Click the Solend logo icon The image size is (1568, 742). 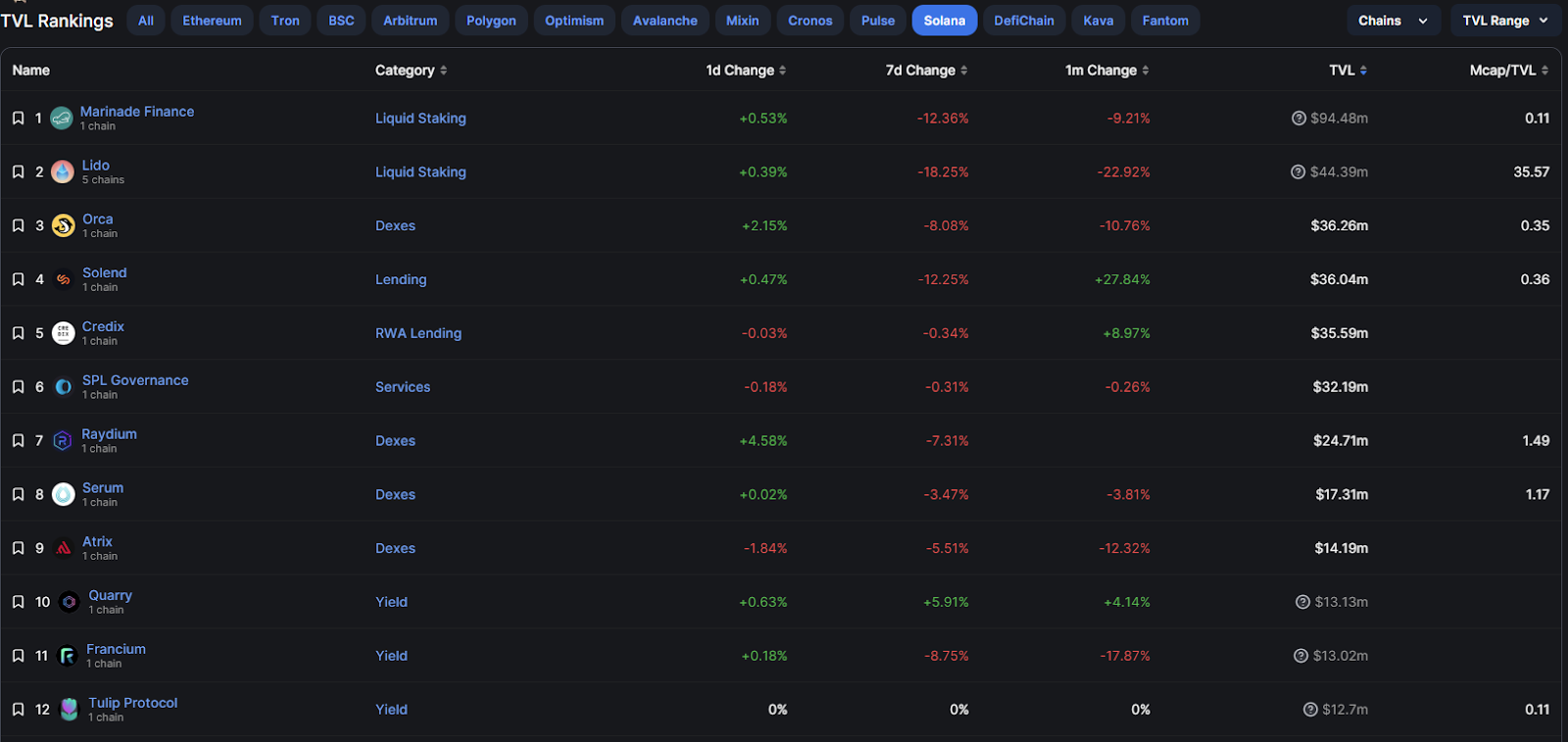pos(64,279)
